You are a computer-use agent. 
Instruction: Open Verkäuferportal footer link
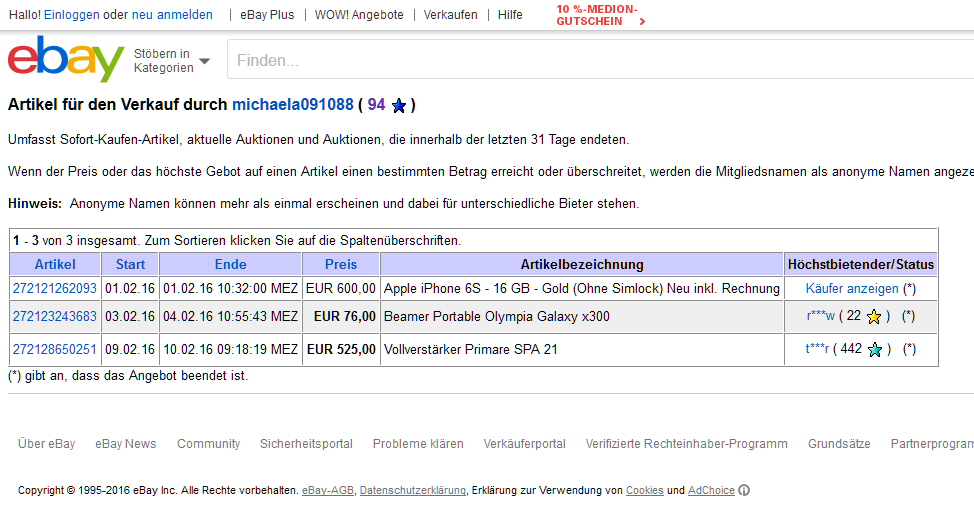click(x=525, y=444)
